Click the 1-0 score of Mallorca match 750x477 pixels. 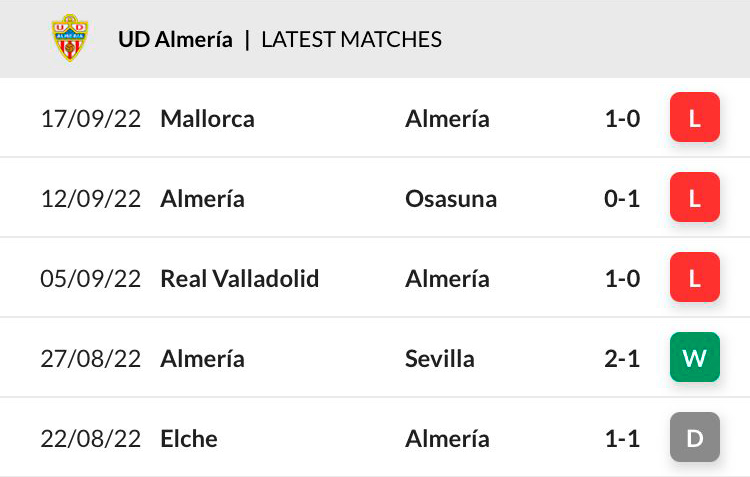point(622,119)
